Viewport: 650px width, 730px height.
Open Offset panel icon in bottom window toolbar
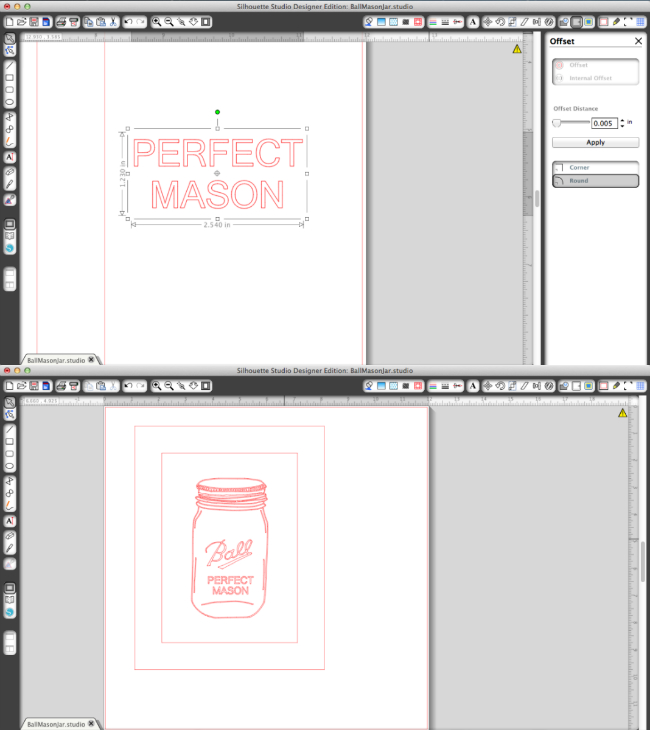pyautogui.click(x=576, y=386)
